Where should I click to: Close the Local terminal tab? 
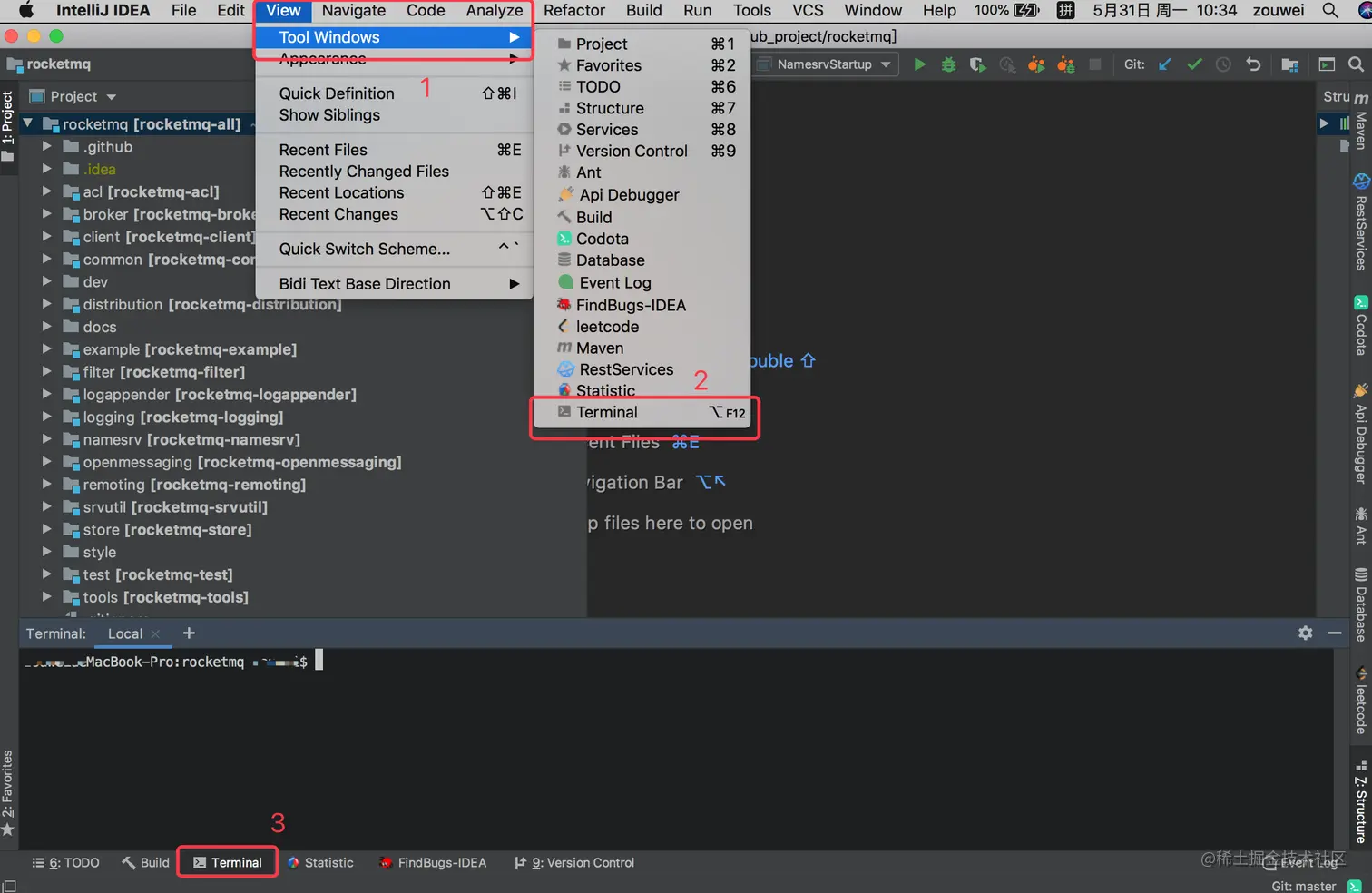[155, 634]
